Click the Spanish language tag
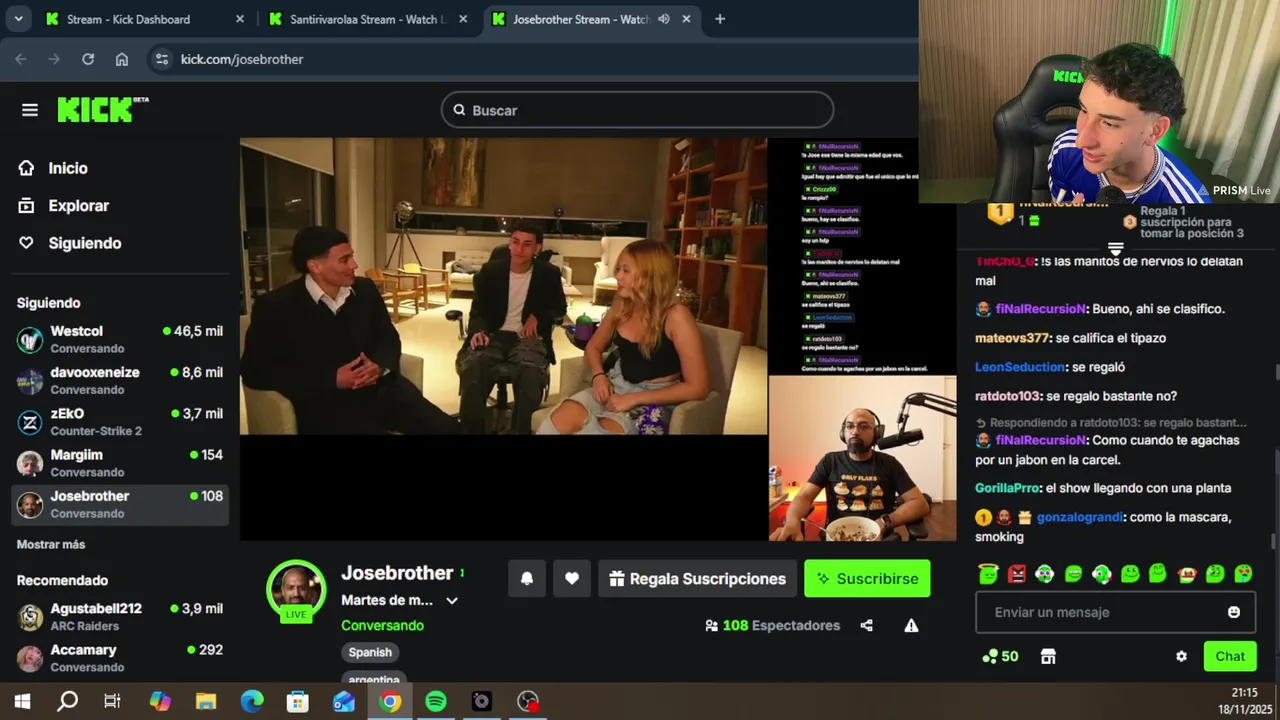 click(370, 652)
